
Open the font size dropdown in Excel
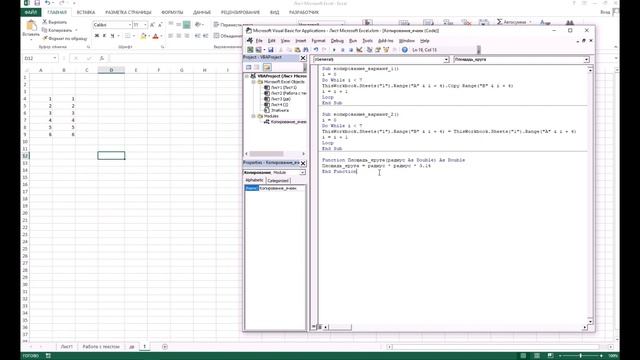[145, 25]
